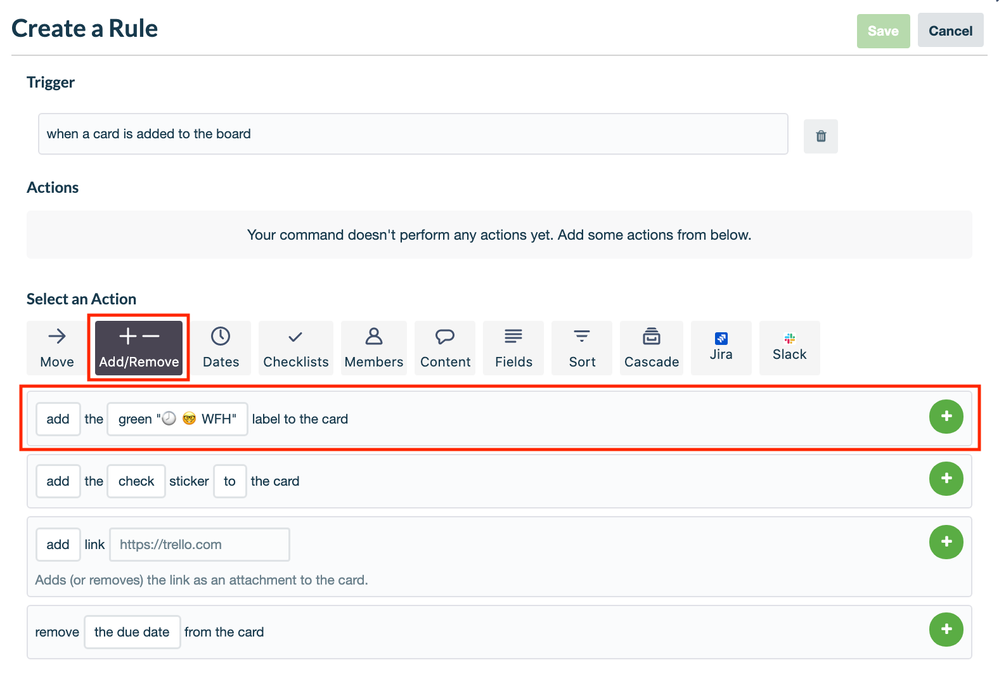
Task: Open the Jira integration actions
Action: point(721,347)
